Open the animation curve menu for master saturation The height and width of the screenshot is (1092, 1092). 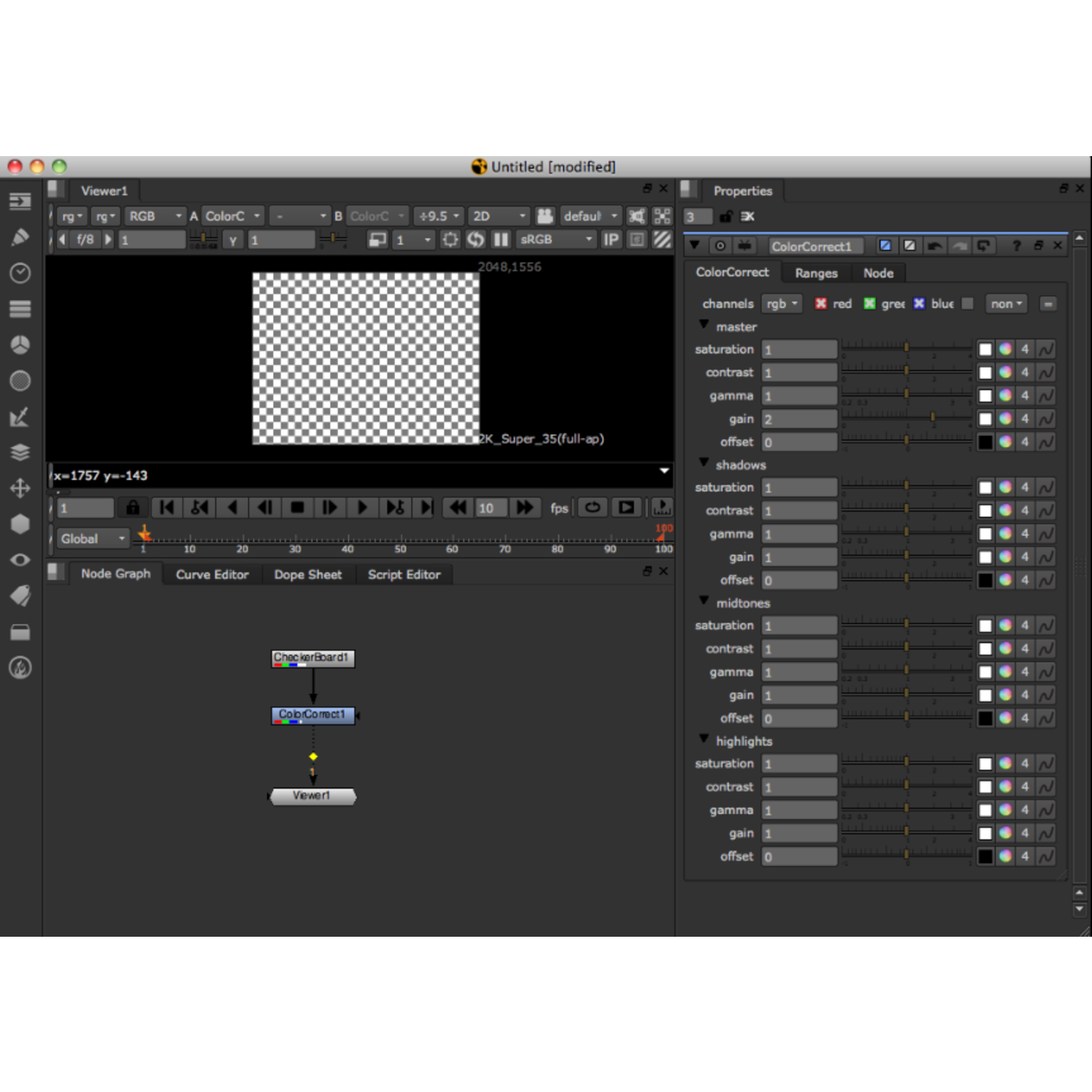click(1046, 349)
